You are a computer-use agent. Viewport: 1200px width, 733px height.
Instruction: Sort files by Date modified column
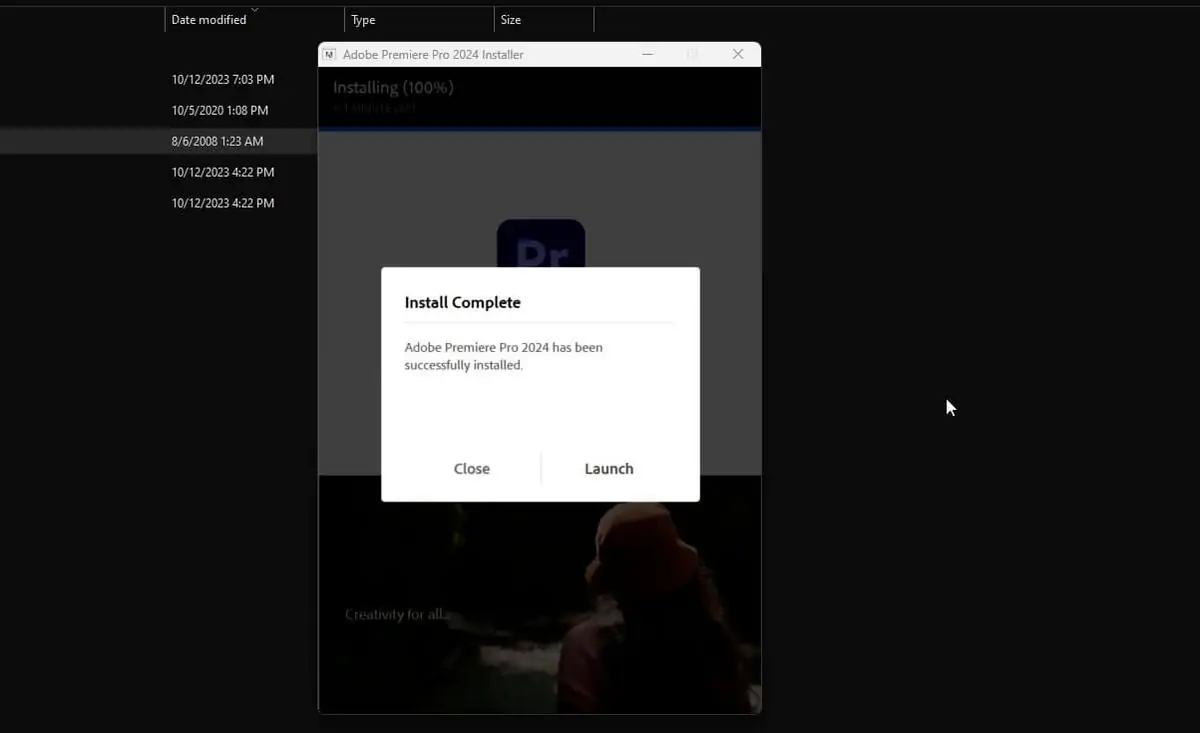[x=209, y=20]
